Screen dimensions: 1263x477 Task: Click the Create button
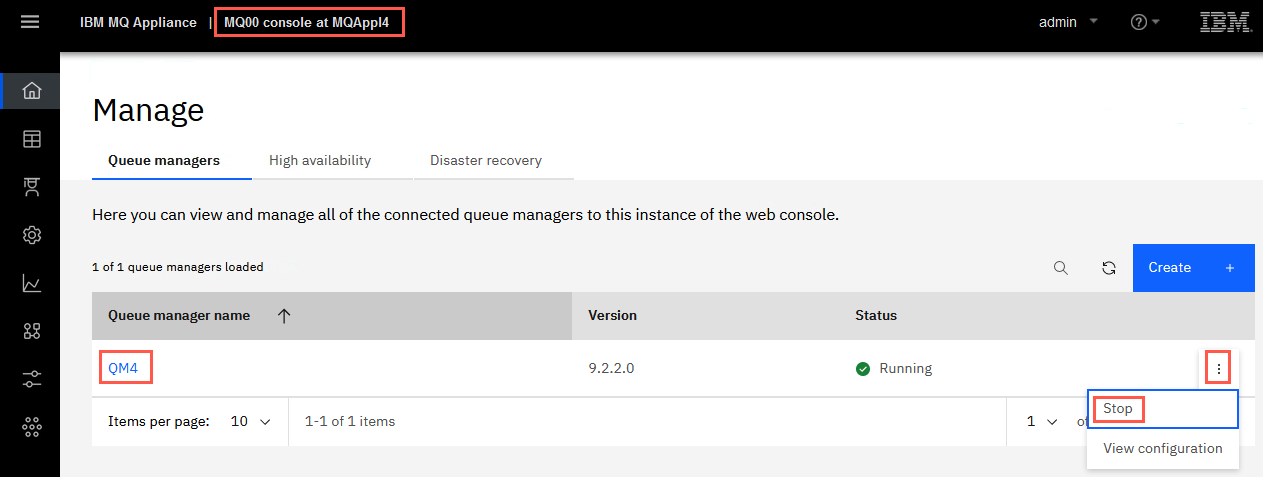[1194, 268]
